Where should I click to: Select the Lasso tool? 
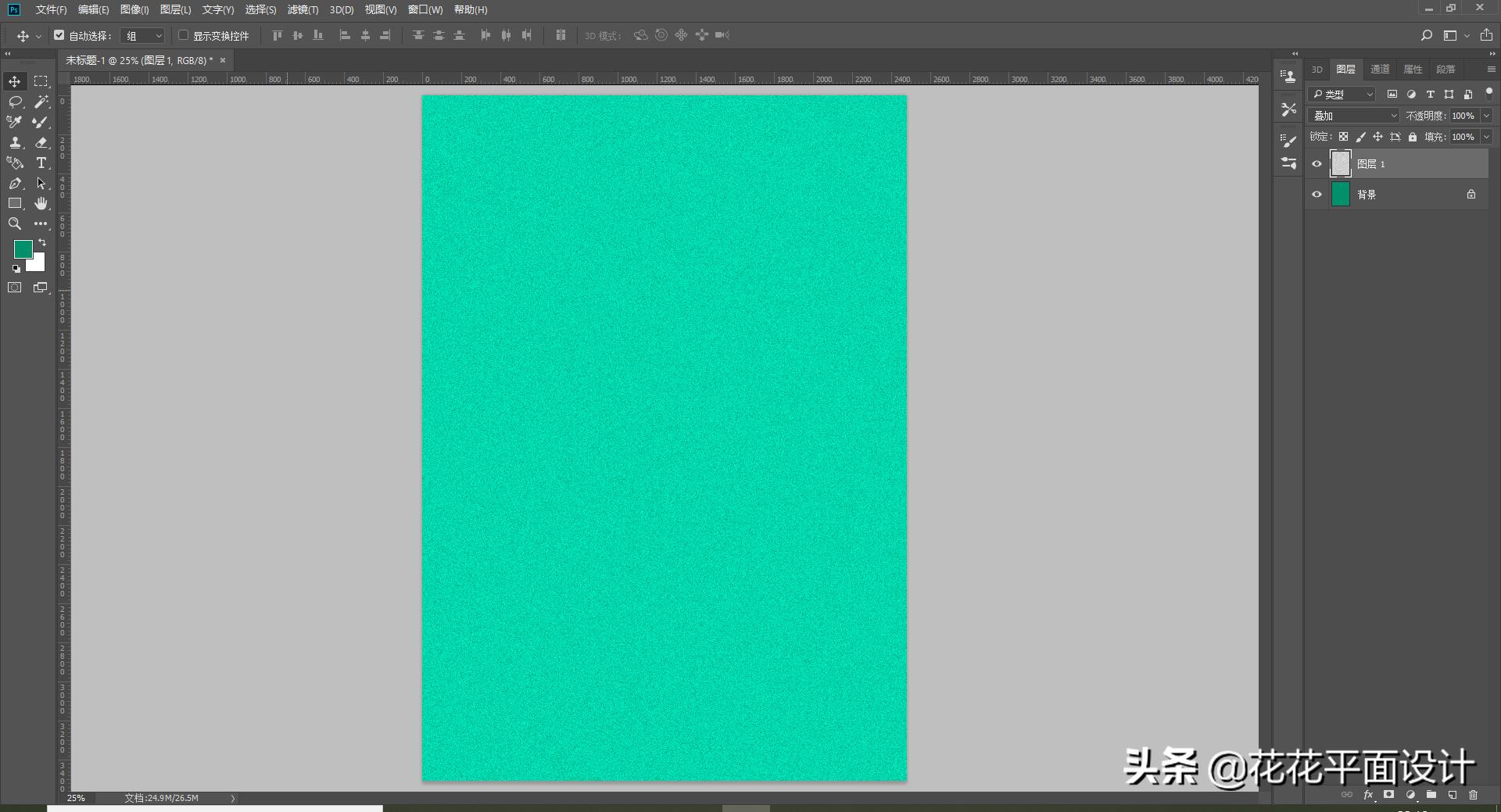coord(15,102)
